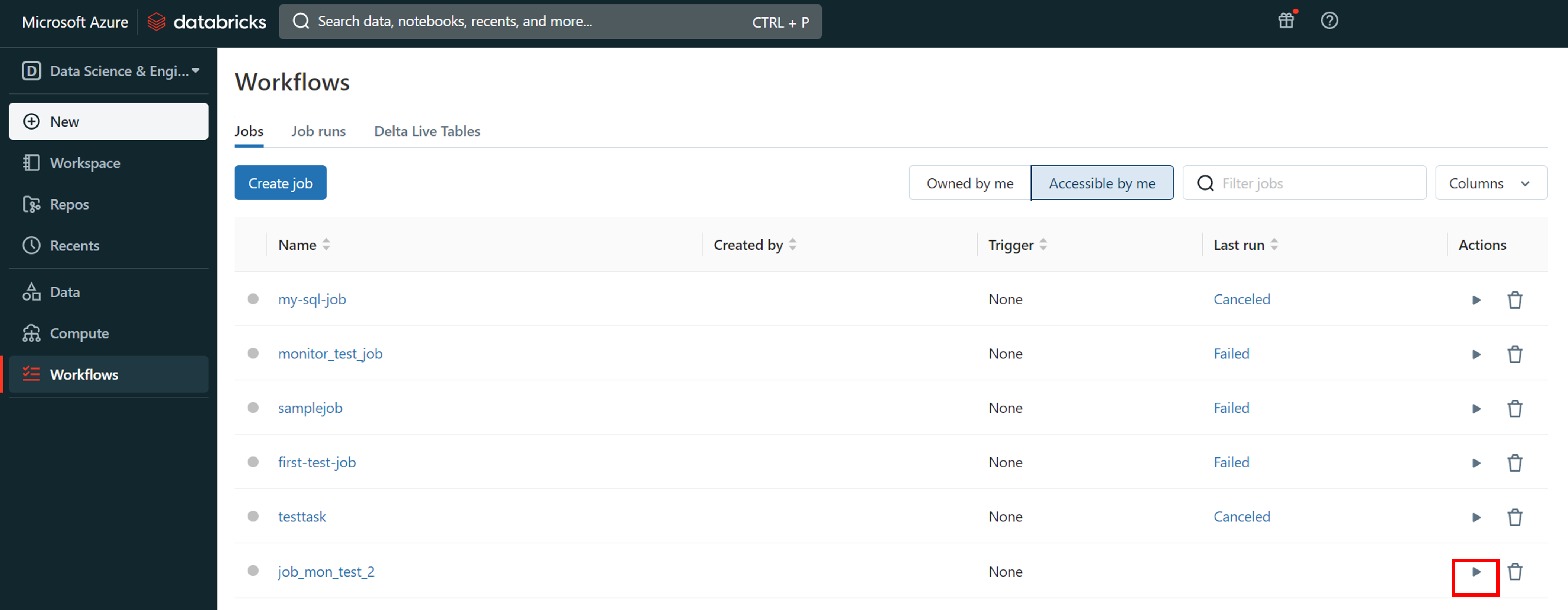Open the Delta Live Tables tab
Viewport: 1568px width, 610px height.
pyautogui.click(x=427, y=131)
